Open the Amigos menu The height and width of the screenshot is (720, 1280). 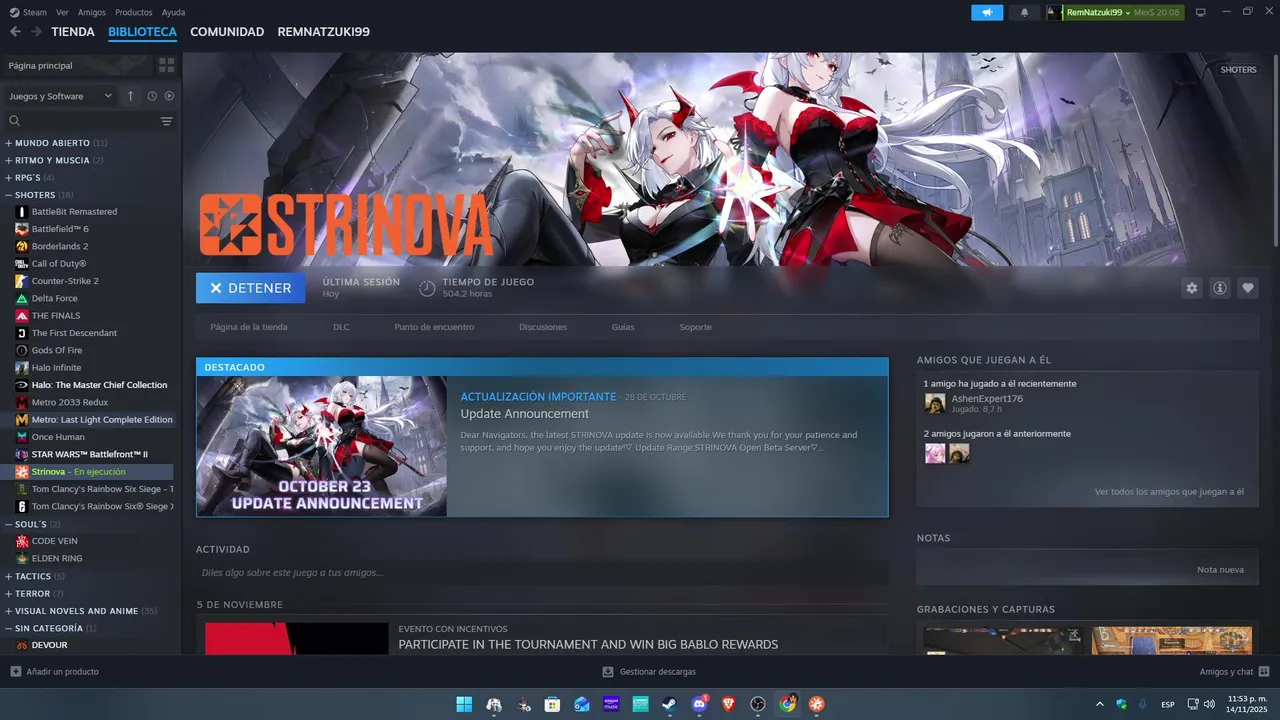coord(92,12)
